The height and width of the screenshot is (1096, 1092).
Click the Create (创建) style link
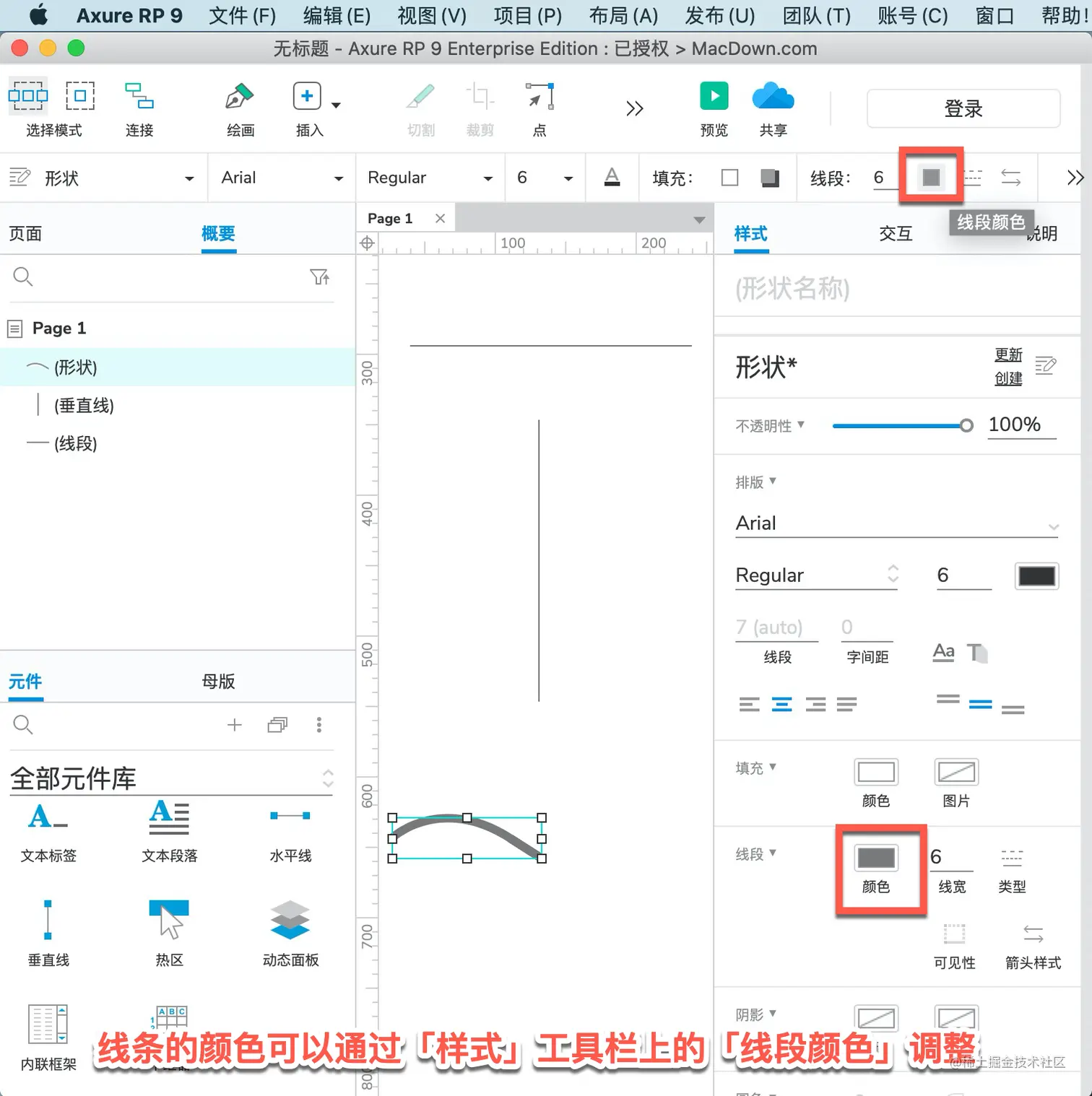click(x=1008, y=378)
